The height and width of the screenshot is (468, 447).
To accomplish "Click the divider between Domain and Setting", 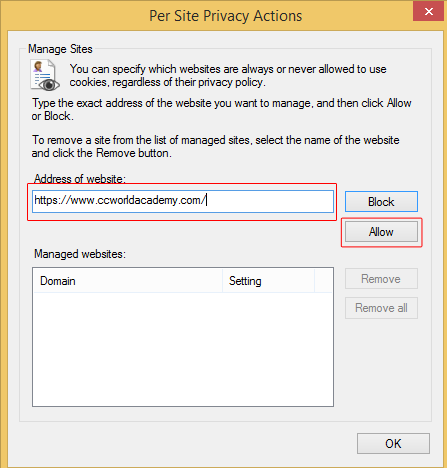I will coord(222,281).
